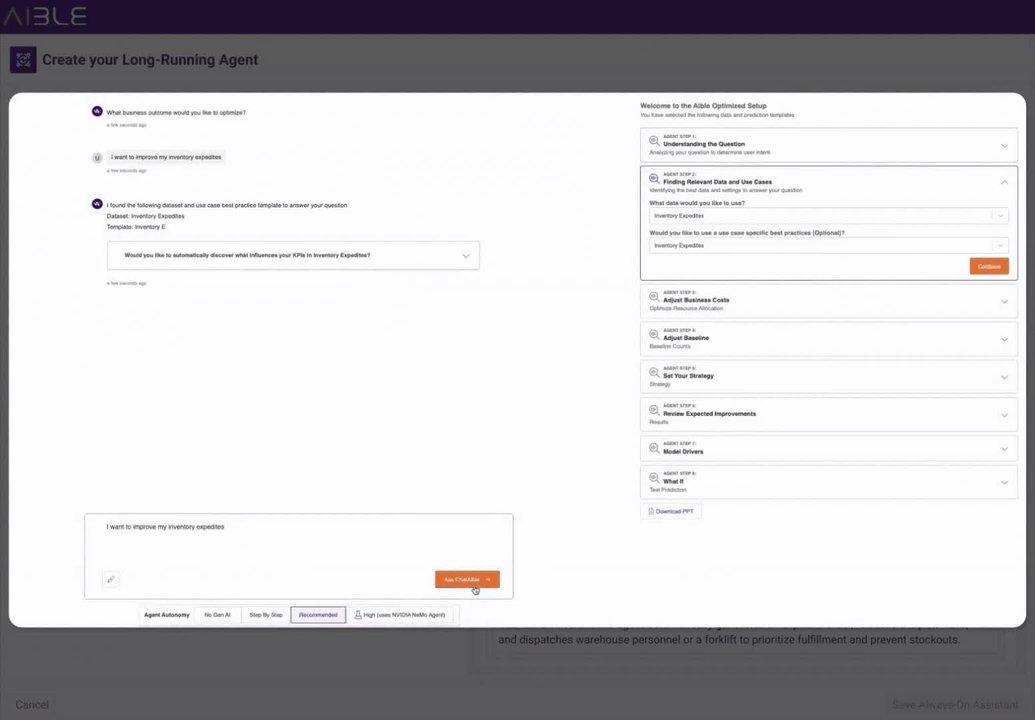Open the 'What data would you like to use' dropdown

[x=828, y=216]
